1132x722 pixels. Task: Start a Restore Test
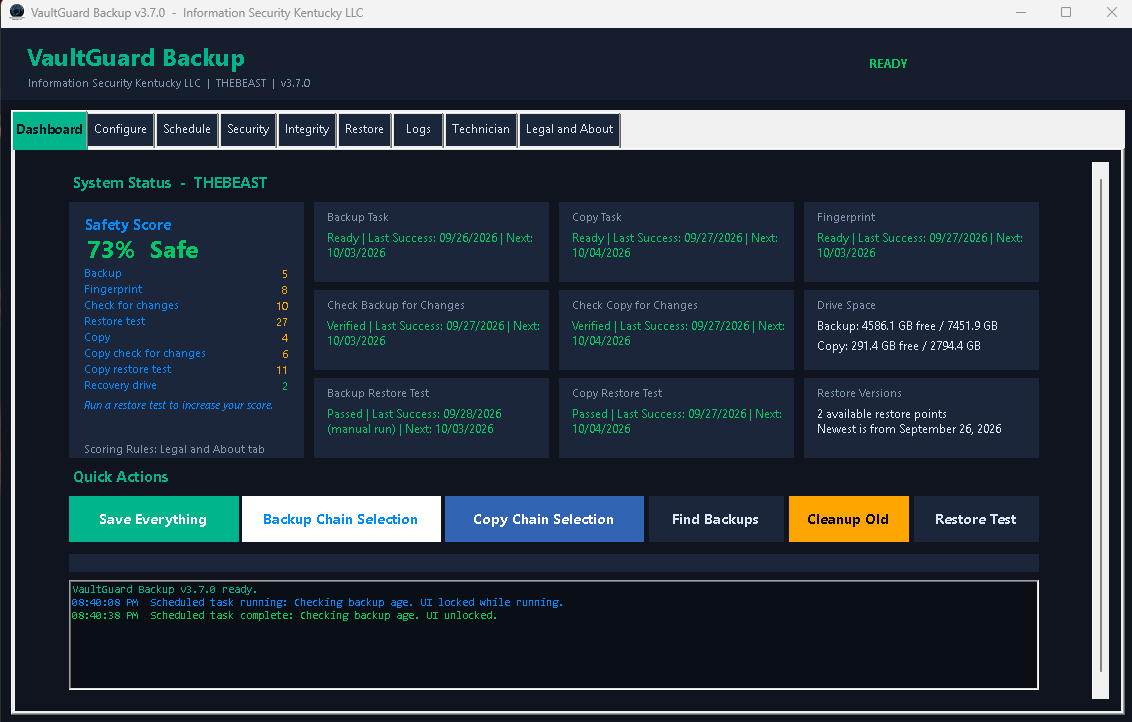976,519
